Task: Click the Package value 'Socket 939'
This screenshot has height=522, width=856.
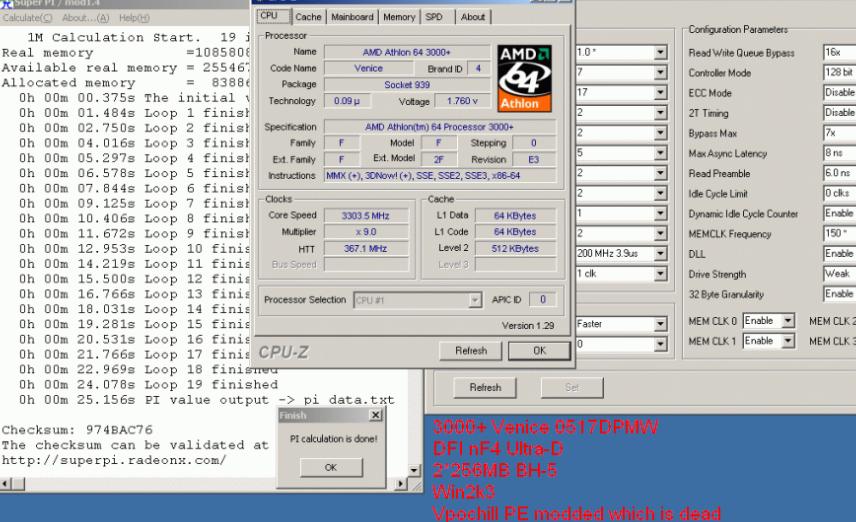Action: tap(407, 85)
